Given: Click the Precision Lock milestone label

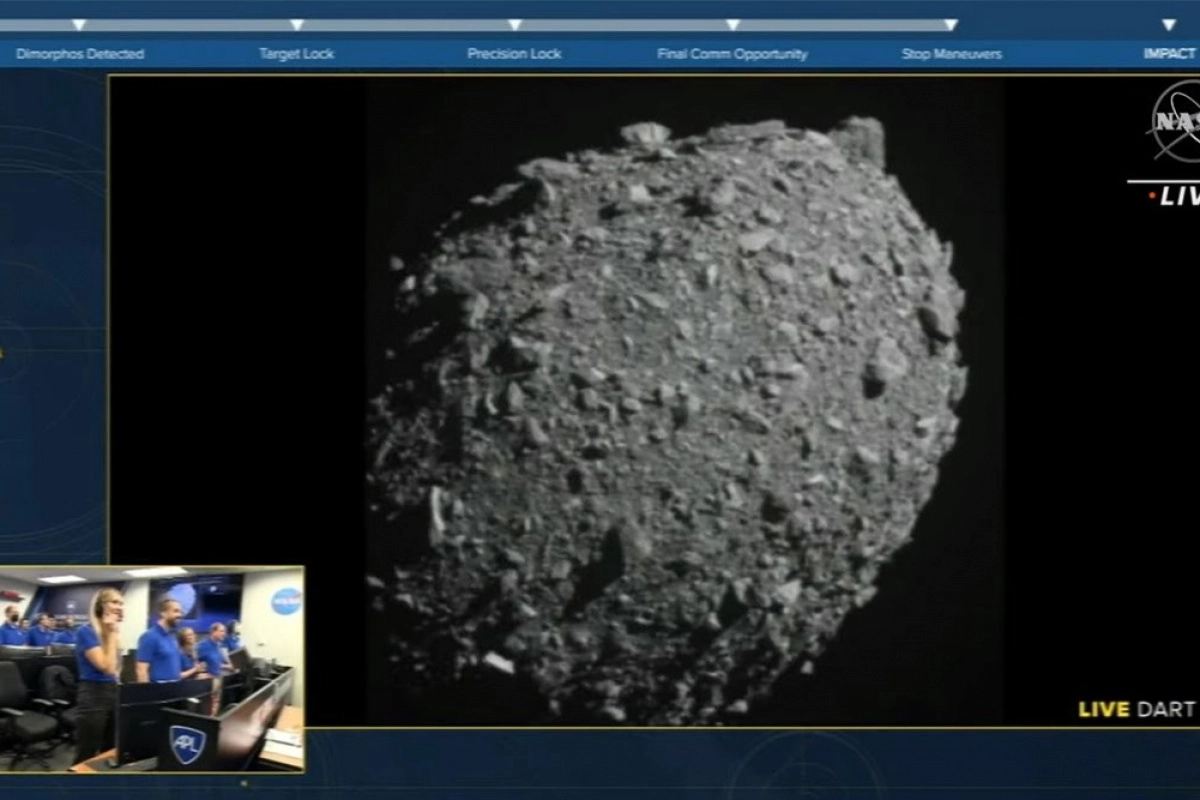Looking at the screenshot, I should pyautogui.click(x=514, y=54).
